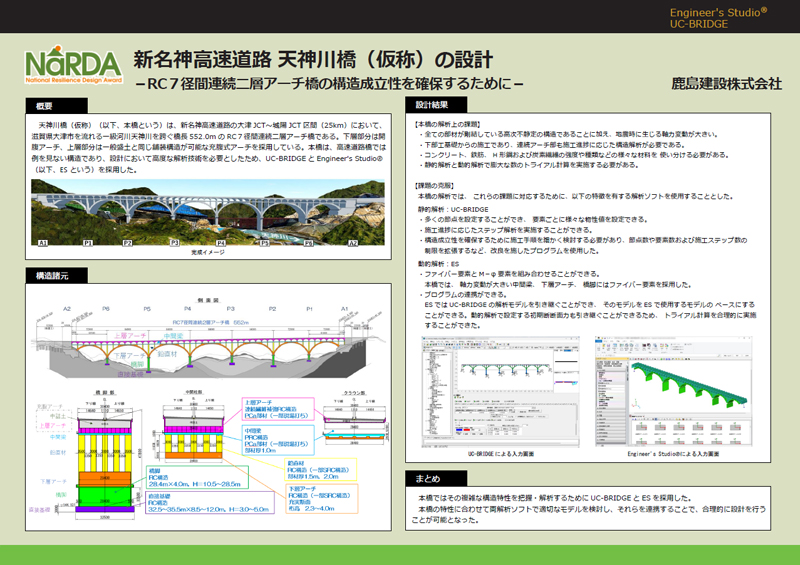Click the 中間柱部 cross-section title
The image size is (800, 565).
[x=193, y=392]
